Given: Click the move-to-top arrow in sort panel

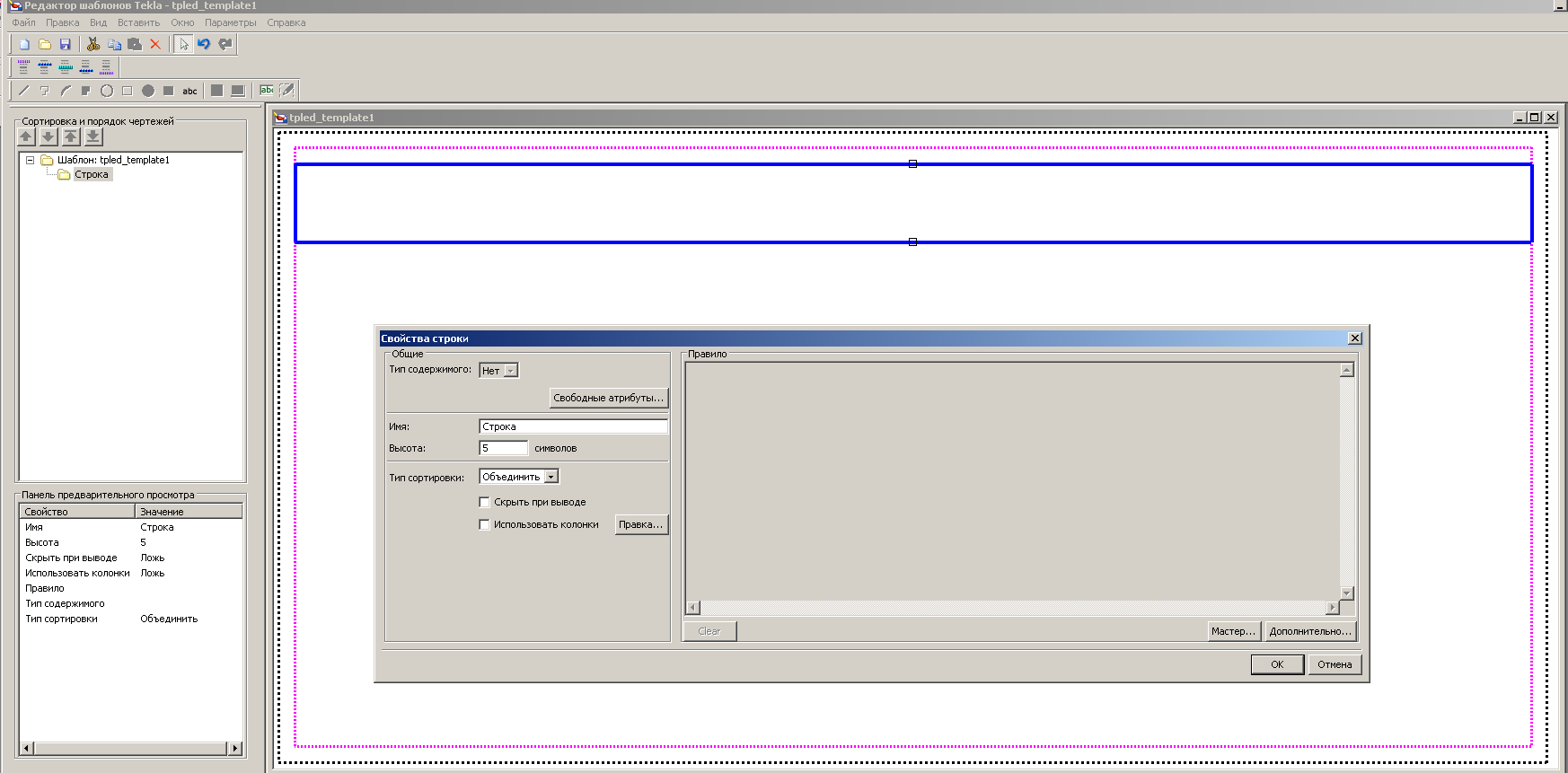Looking at the screenshot, I should pos(71,136).
